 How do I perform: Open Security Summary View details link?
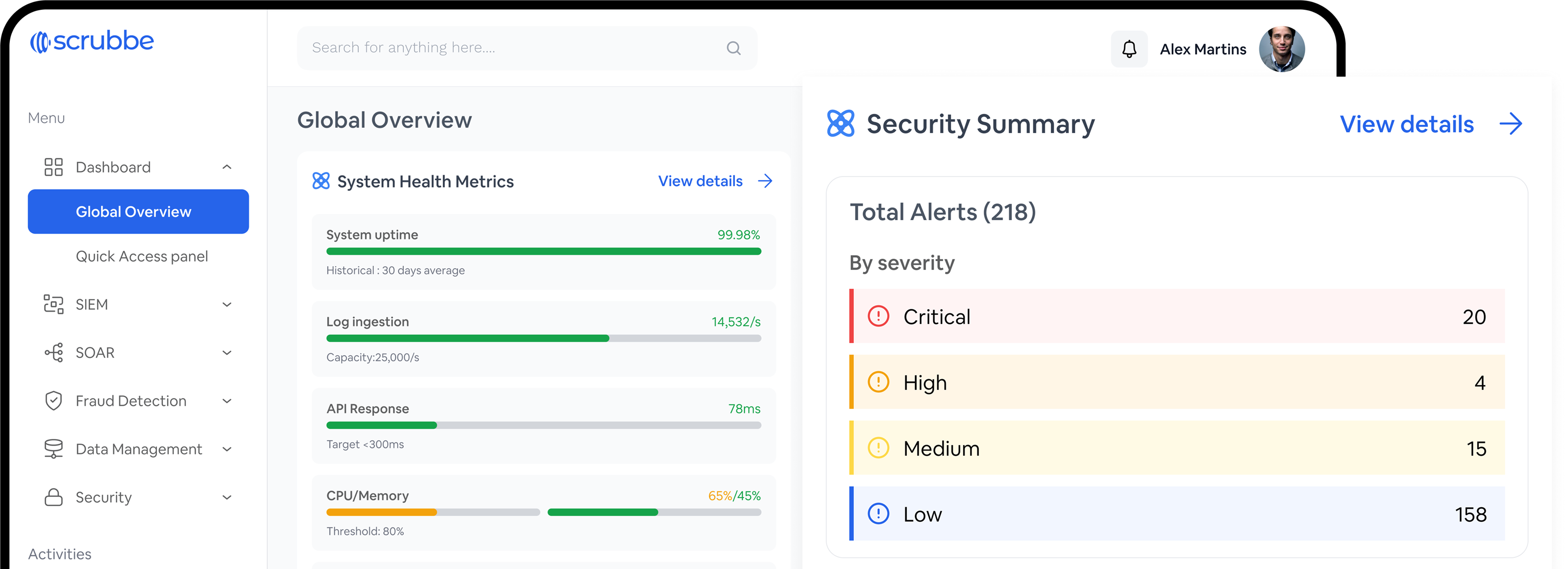coord(1407,124)
